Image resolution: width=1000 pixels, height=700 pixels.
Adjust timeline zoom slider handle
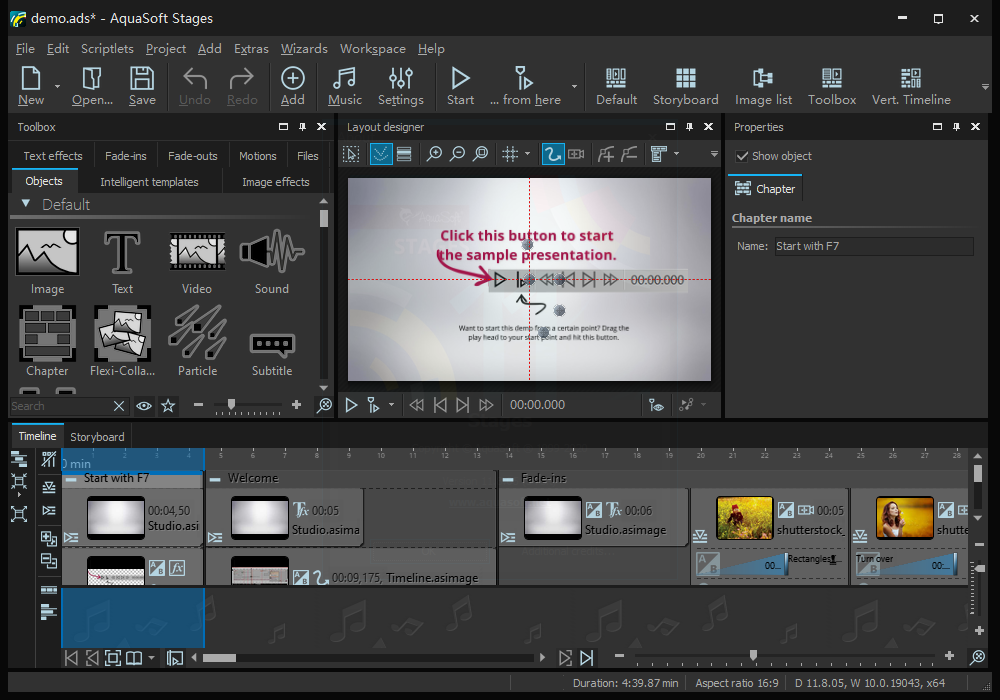[753, 655]
